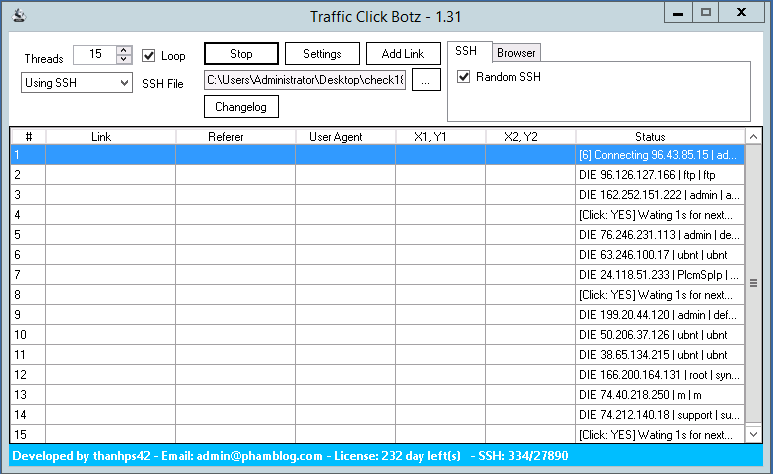This screenshot has width=773, height=474.
Task: Select status DIE 199.20.44.120 in row 9
Action: (660, 315)
